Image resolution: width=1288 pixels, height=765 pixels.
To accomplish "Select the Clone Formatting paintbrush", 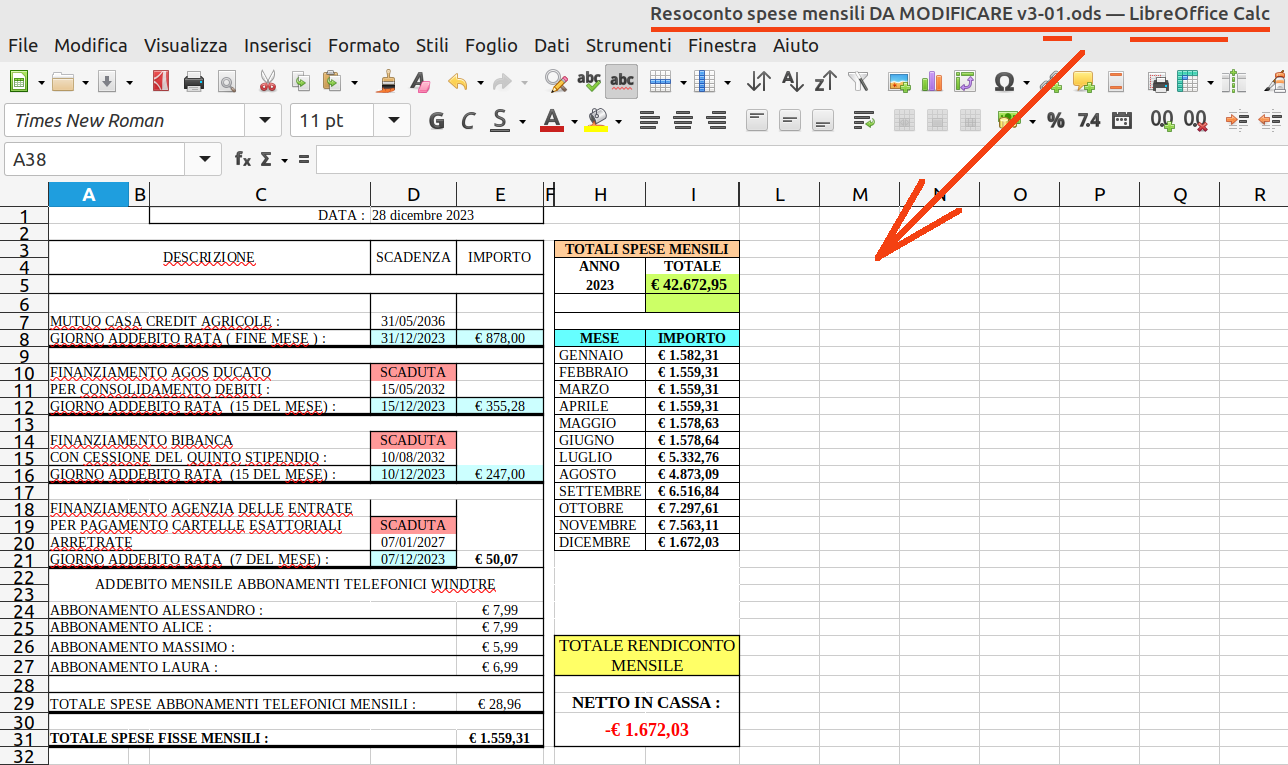I will tap(388, 82).
